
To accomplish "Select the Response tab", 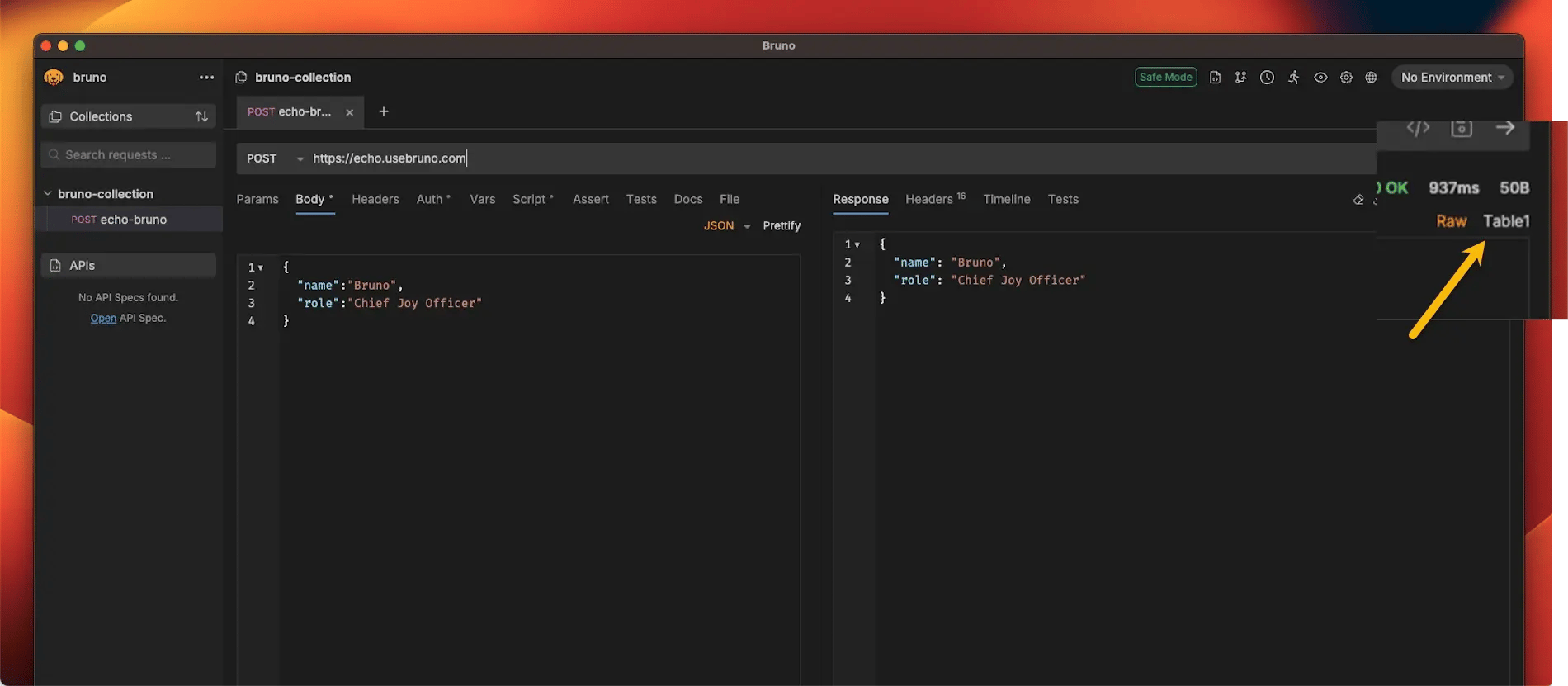I will pyautogui.click(x=861, y=199).
